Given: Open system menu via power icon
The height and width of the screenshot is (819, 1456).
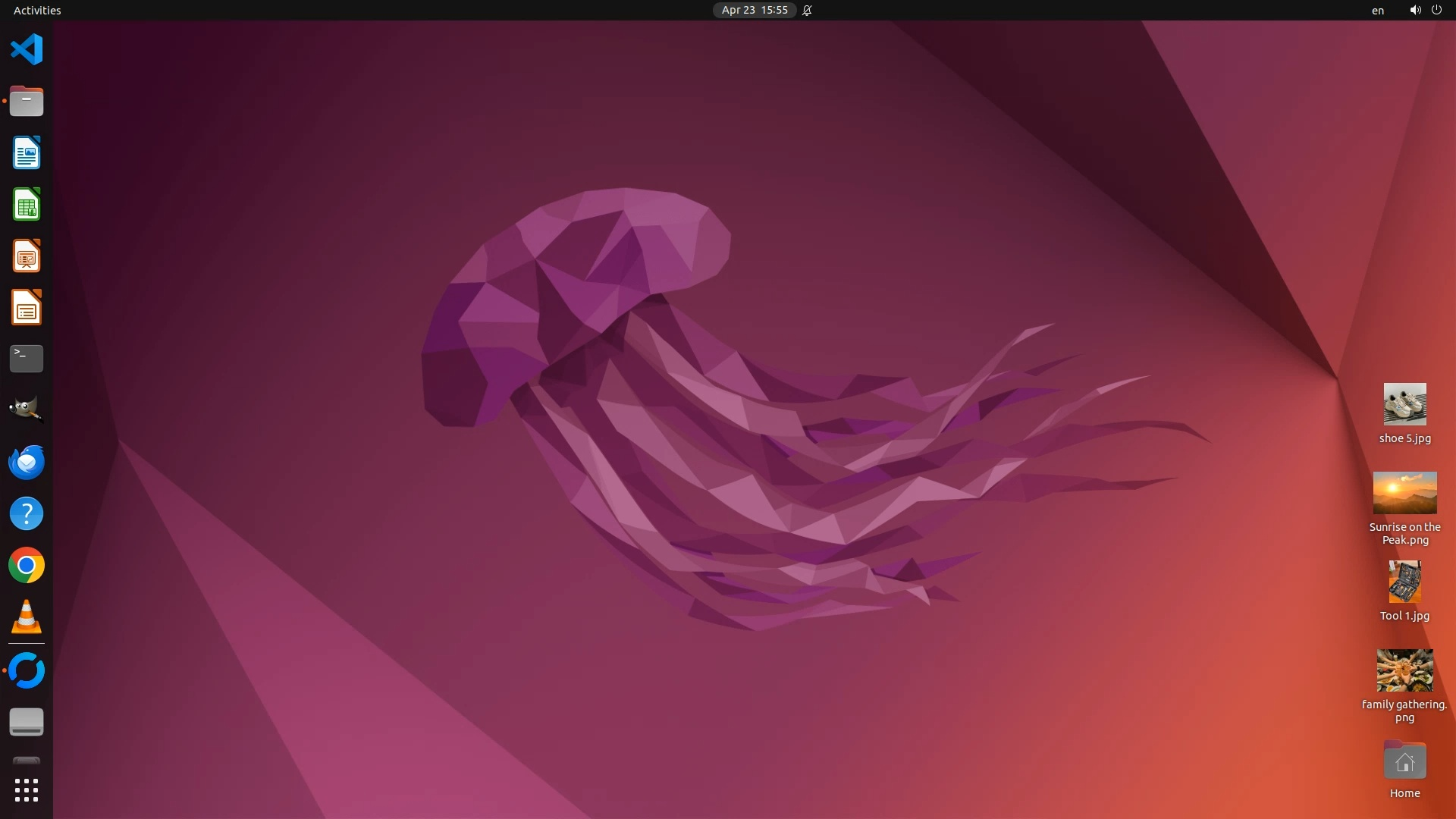Looking at the screenshot, I should [1436, 10].
